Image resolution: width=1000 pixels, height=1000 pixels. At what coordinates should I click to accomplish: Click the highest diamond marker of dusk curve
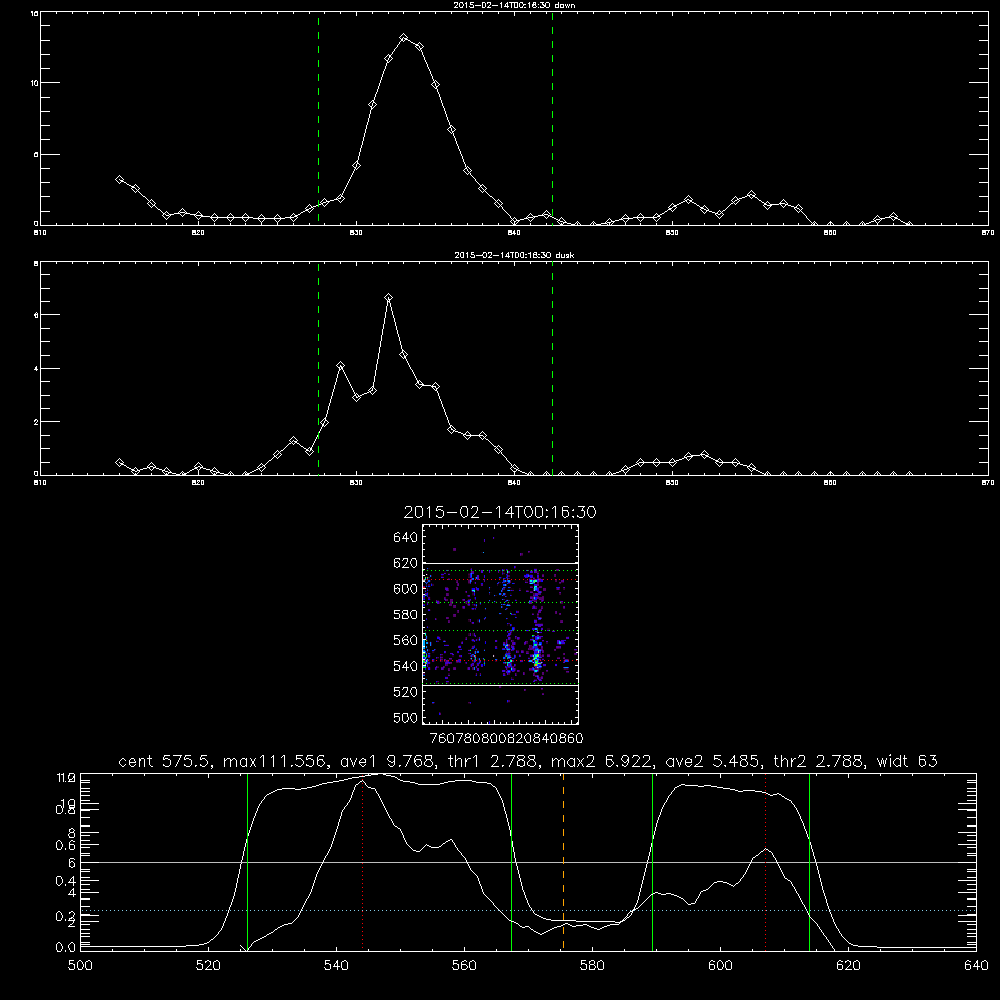click(388, 298)
